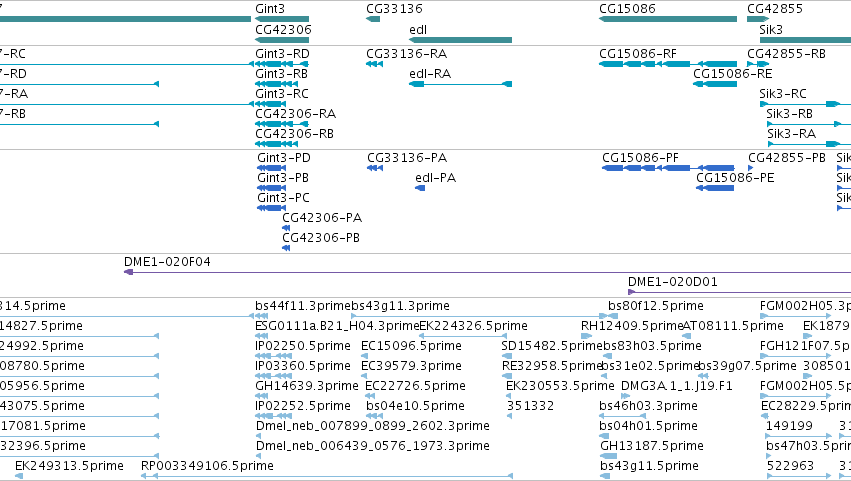Image resolution: width=851 pixels, height=481 pixels.
Task: Click the IP02252.5prime EST label
Action: tap(303, 407)
